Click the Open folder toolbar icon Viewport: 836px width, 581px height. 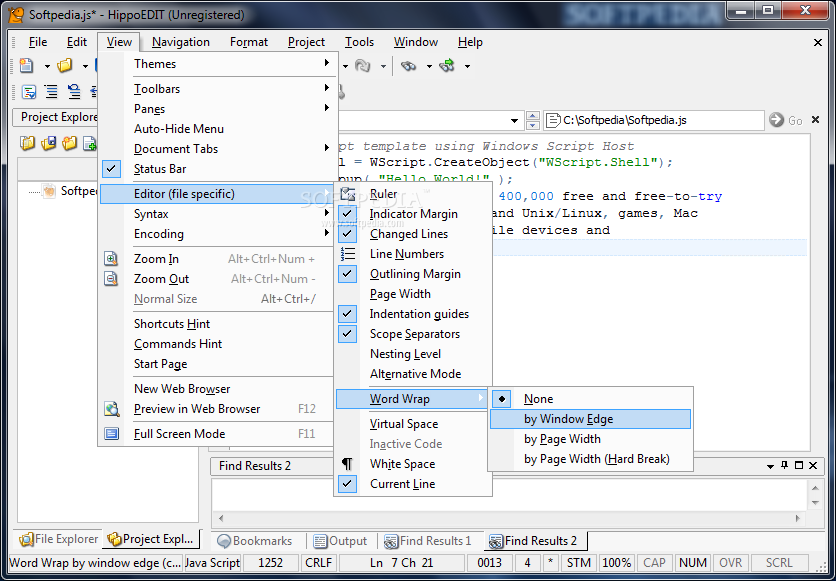pyautogui.click(x=65, y=66)
